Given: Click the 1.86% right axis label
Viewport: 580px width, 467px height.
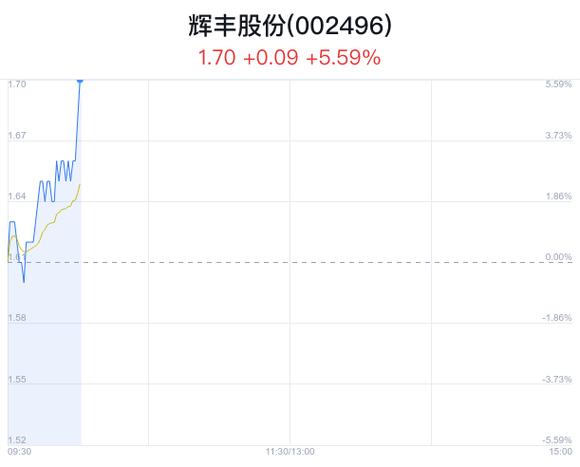Looking at the screenshot, I should pyautogui.click(x=559, y=196).
